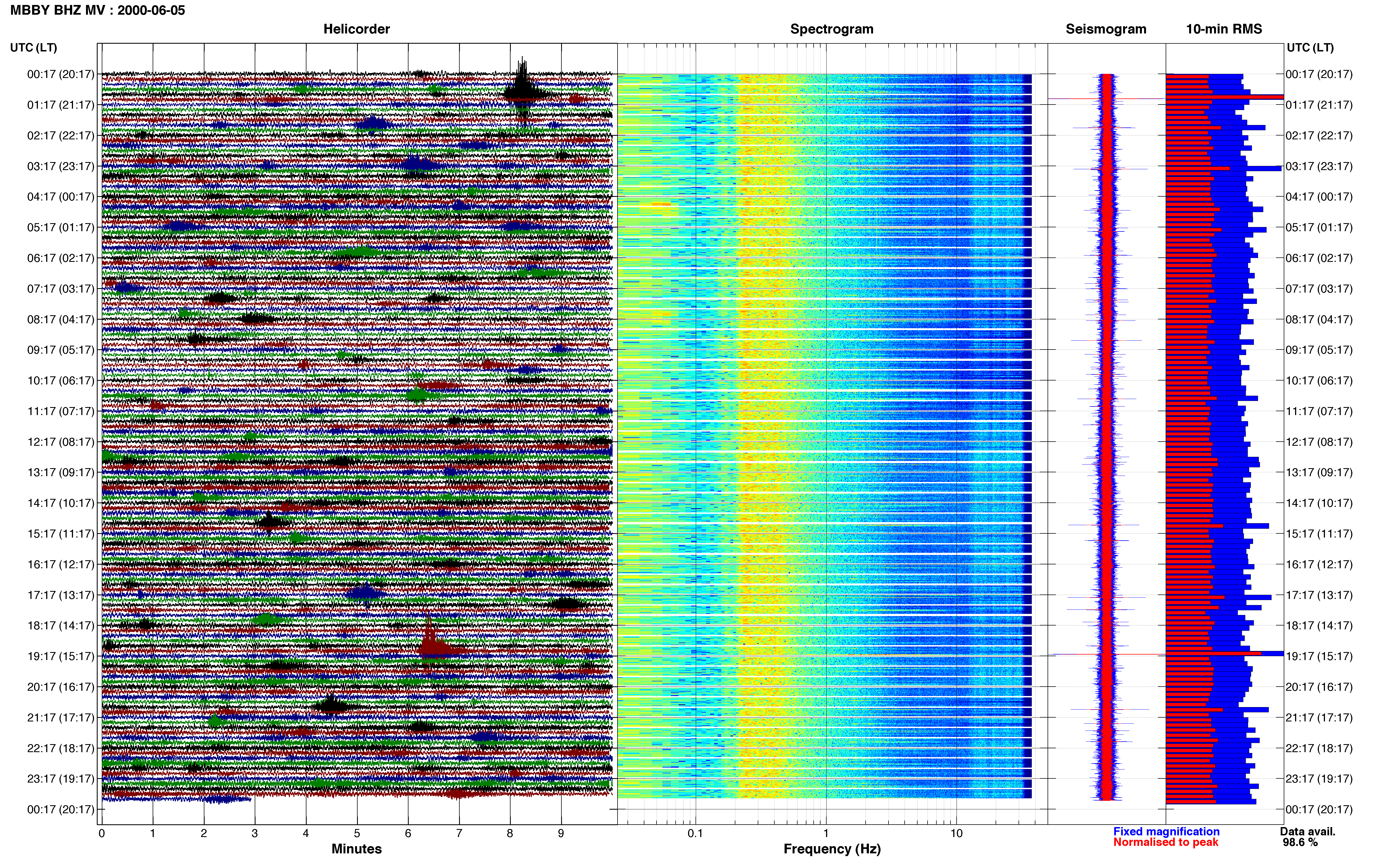Click minute tick '5' on the Helicorder axis
The width and height of the screenshot is (1388, 868).
[x=357, y=833]
